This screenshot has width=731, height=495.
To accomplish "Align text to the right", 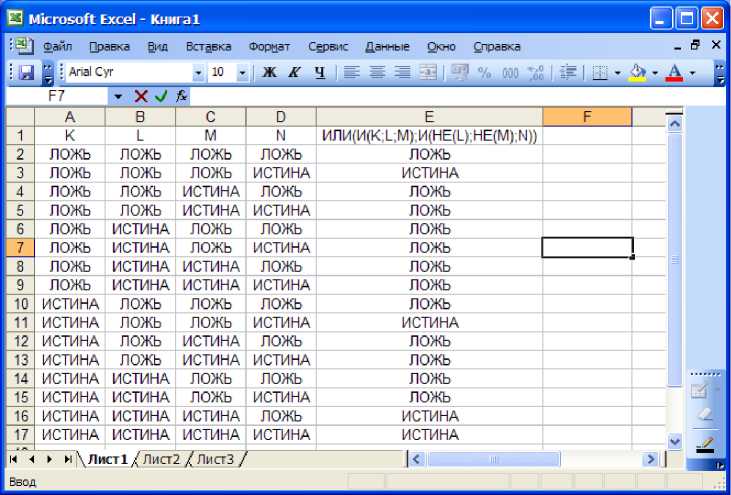I will click(x=402, y=72).
